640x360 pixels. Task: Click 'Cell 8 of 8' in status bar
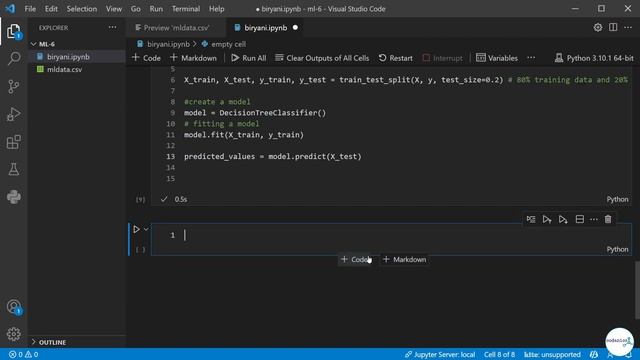[x=499, y=355]
